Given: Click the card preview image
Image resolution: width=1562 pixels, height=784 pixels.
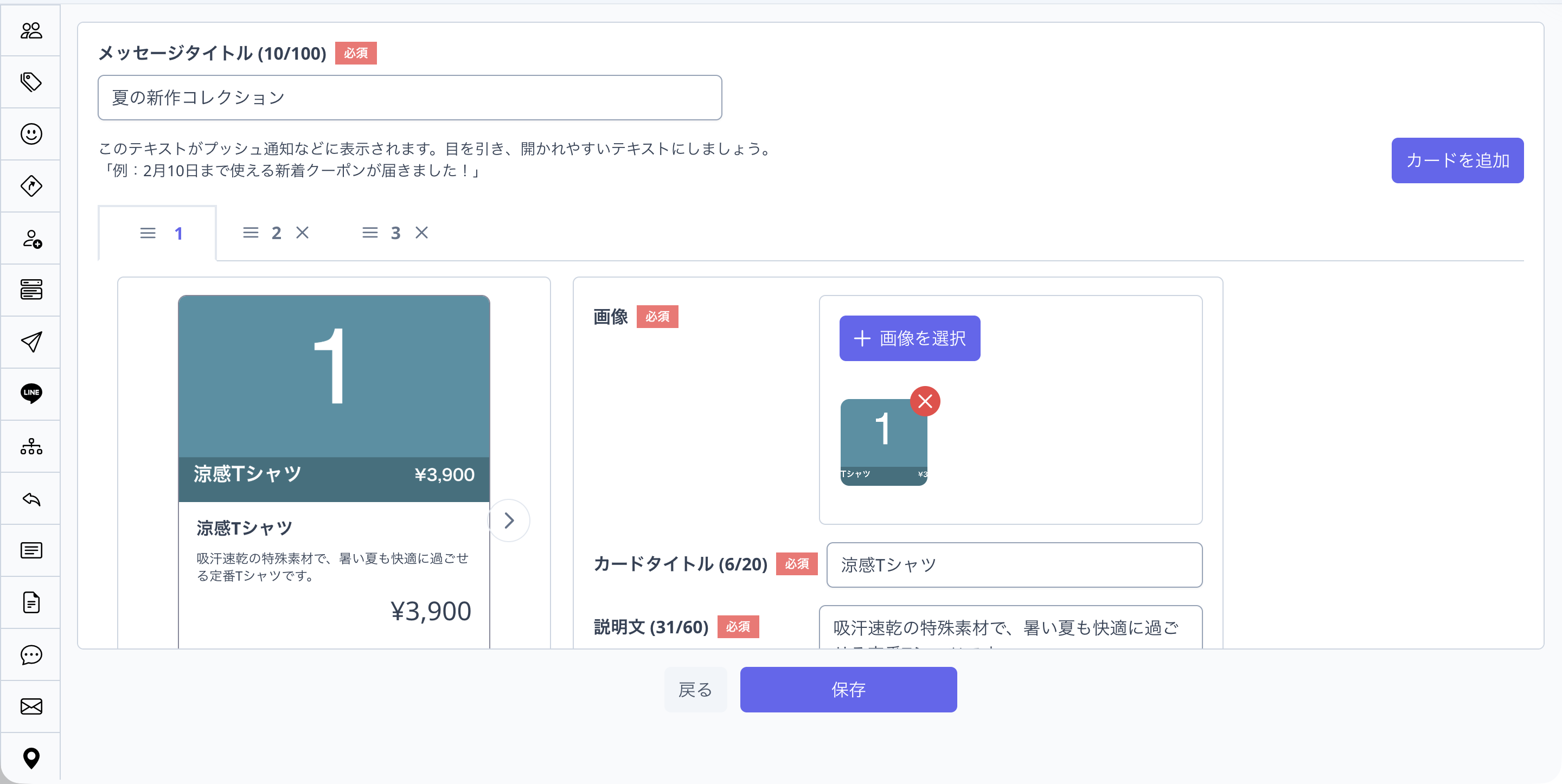Looking at the screenshot, I should click(x=334, y=399).
